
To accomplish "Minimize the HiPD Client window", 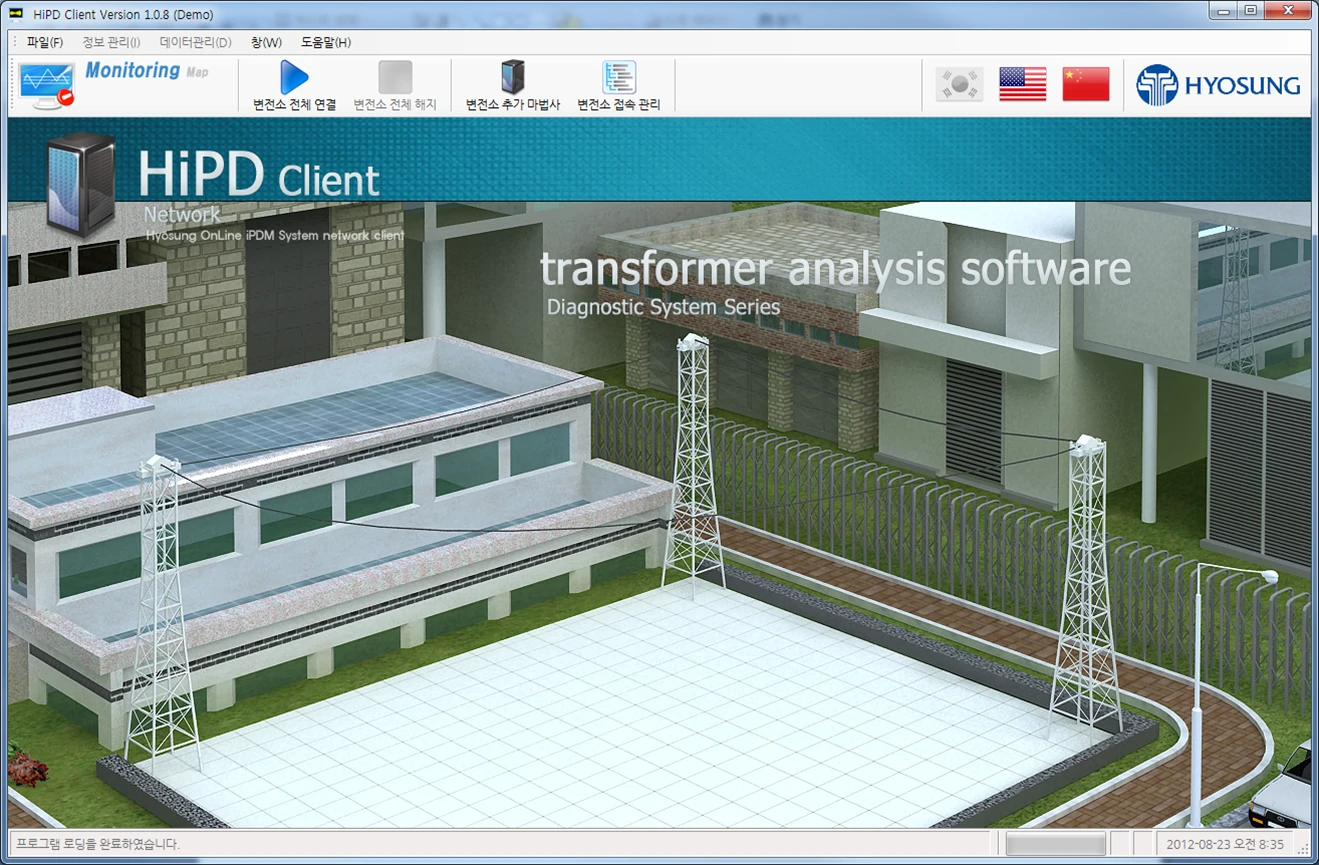I will [1223, 10].
